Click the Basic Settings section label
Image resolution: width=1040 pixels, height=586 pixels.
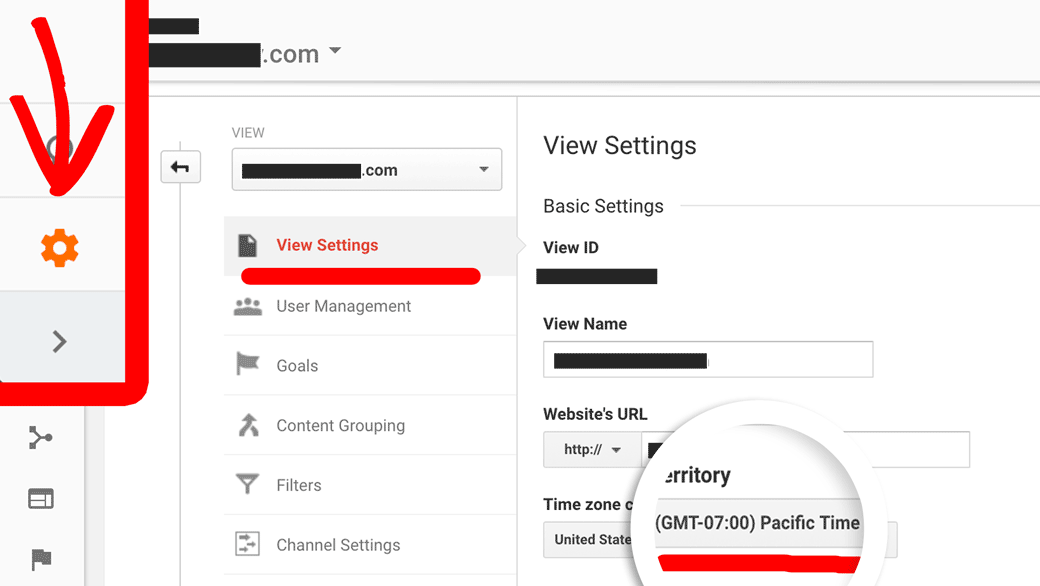click(603, 206)
